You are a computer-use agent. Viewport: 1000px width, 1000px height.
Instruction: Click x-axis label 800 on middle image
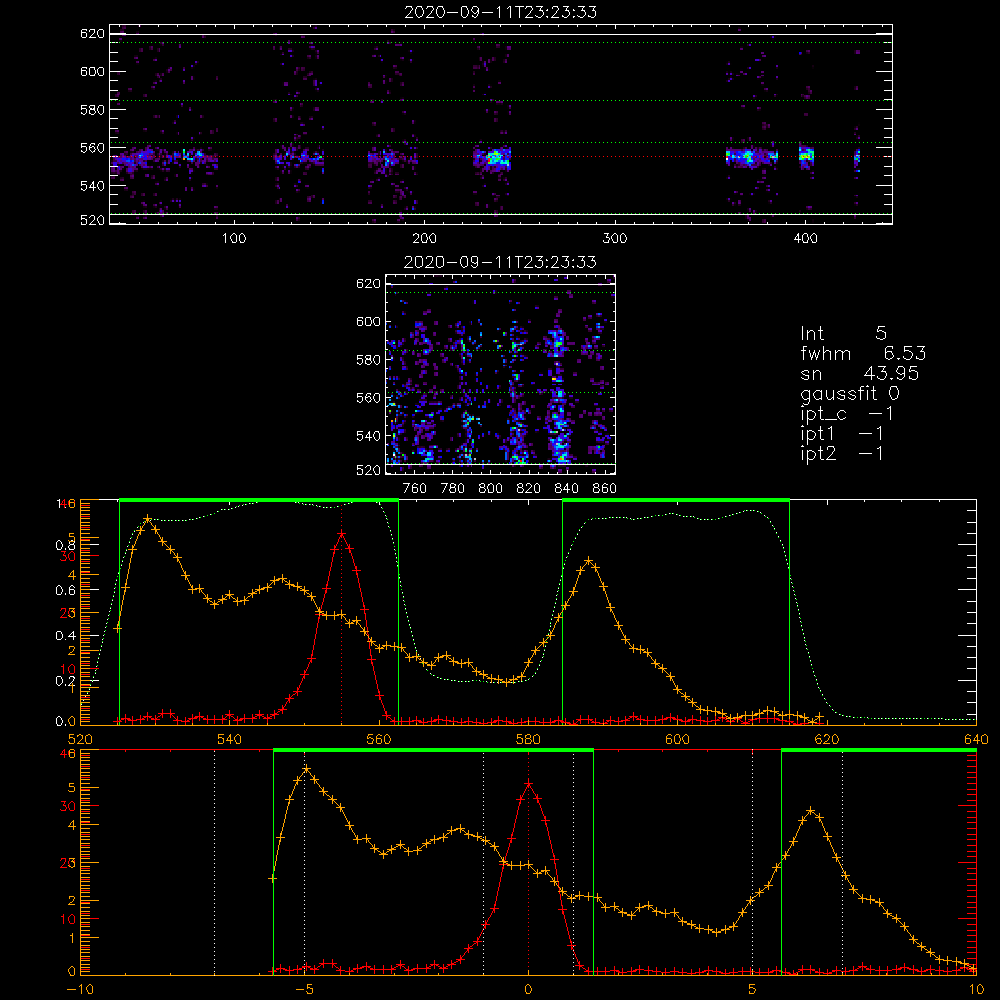pyautogui.click(x=490, y=489)
